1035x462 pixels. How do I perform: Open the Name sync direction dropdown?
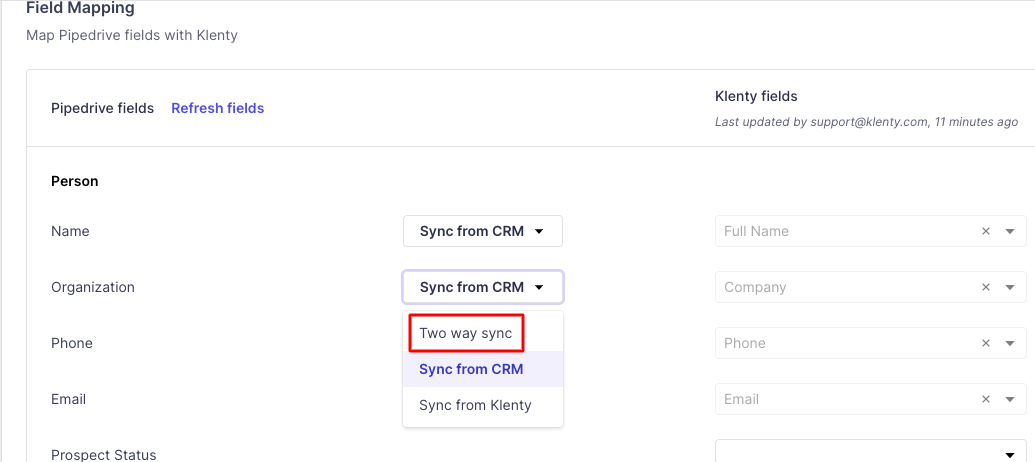pyautogui.click(x=482, y=231)
